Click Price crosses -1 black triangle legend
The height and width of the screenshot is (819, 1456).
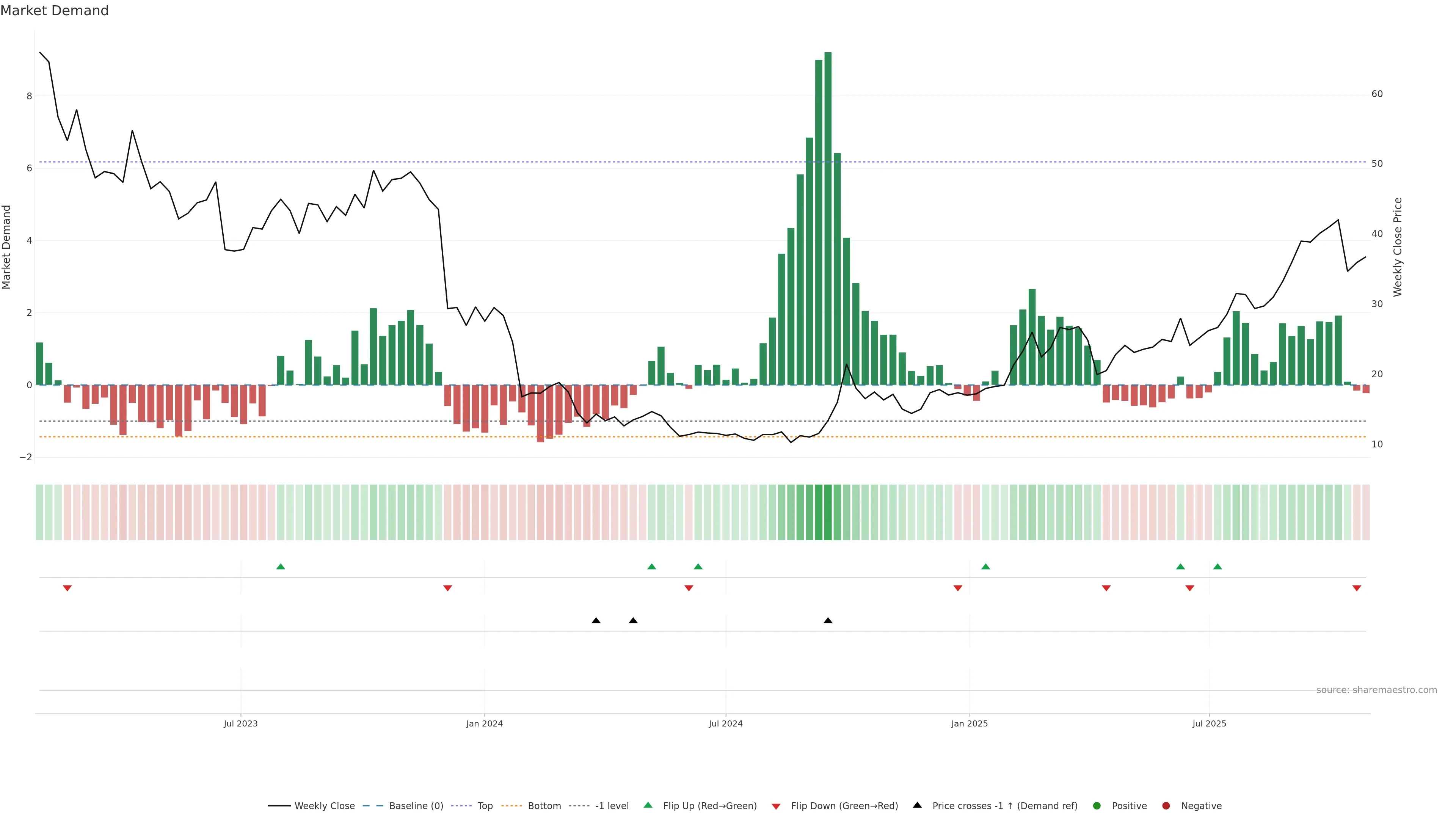[x=917, y=805]
